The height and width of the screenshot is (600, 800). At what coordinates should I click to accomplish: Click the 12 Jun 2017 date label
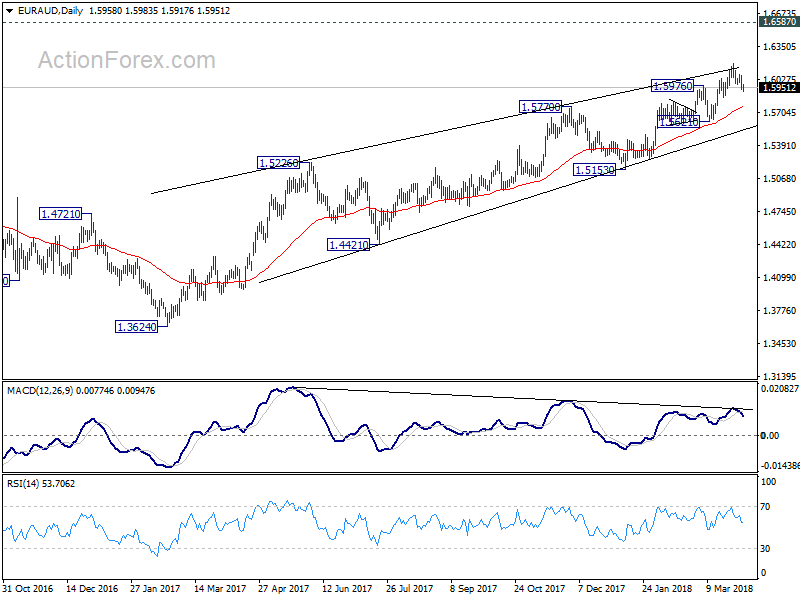click(x=347, y=588)
